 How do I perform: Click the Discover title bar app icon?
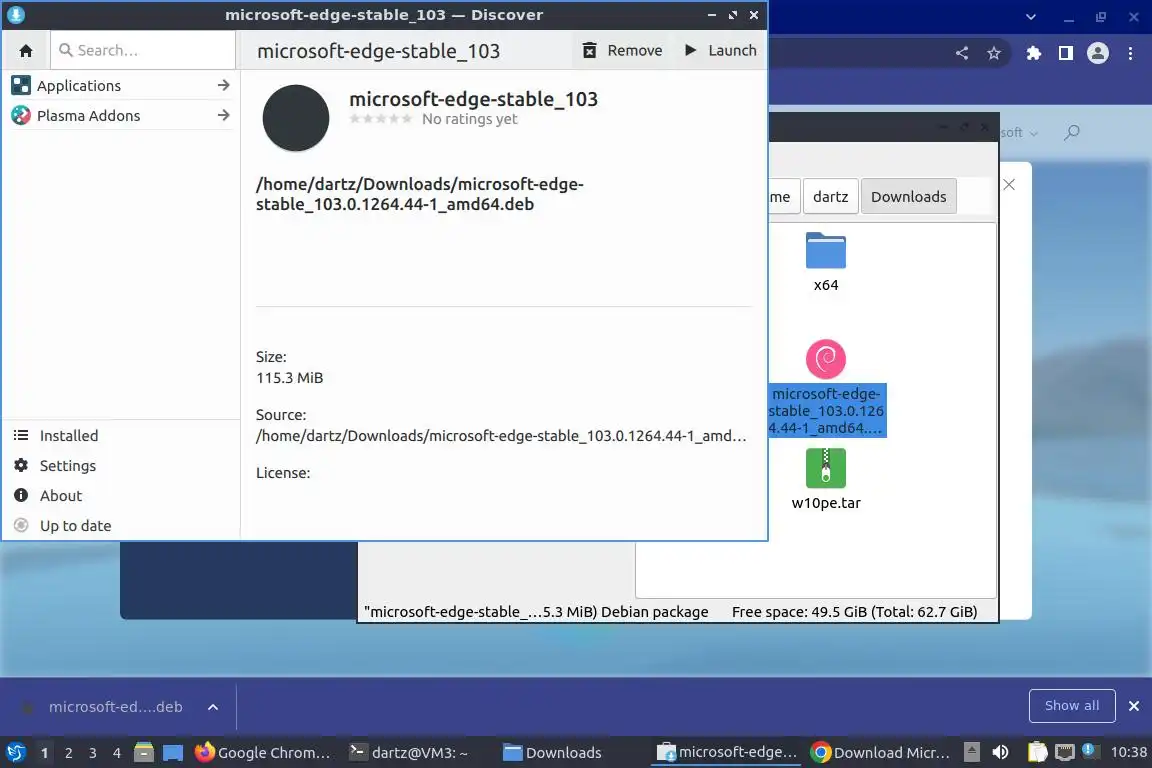click(15, 15)
